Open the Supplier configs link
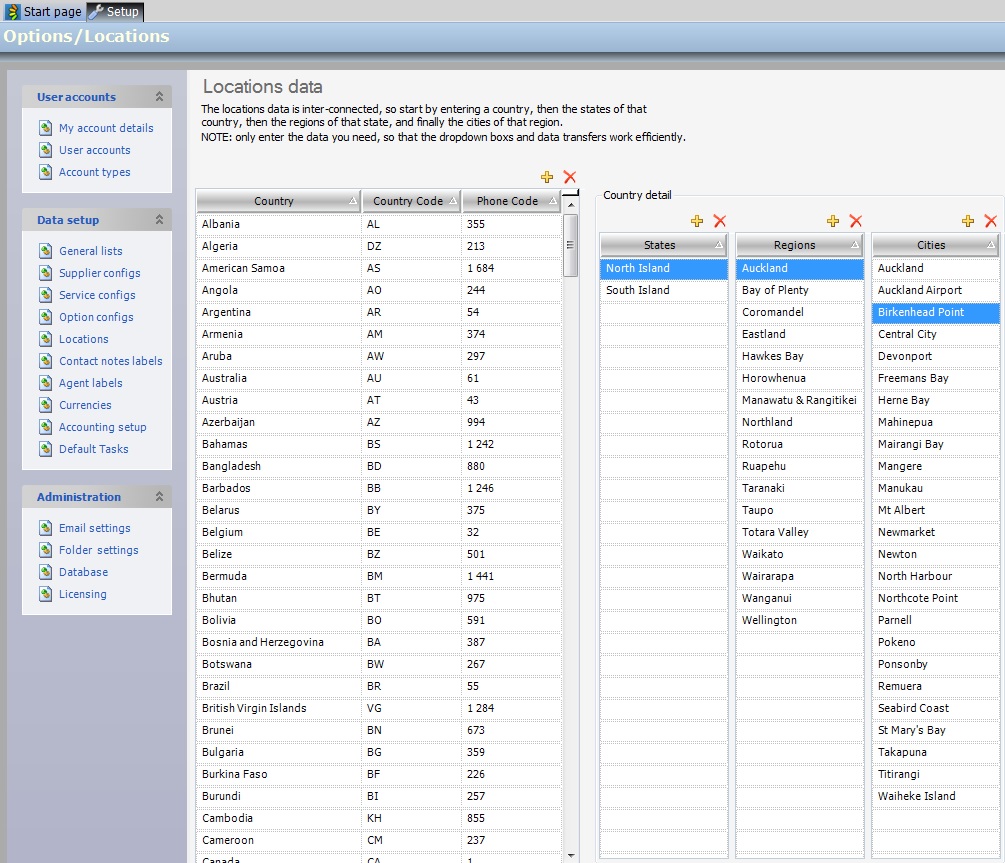 (99, 273)
